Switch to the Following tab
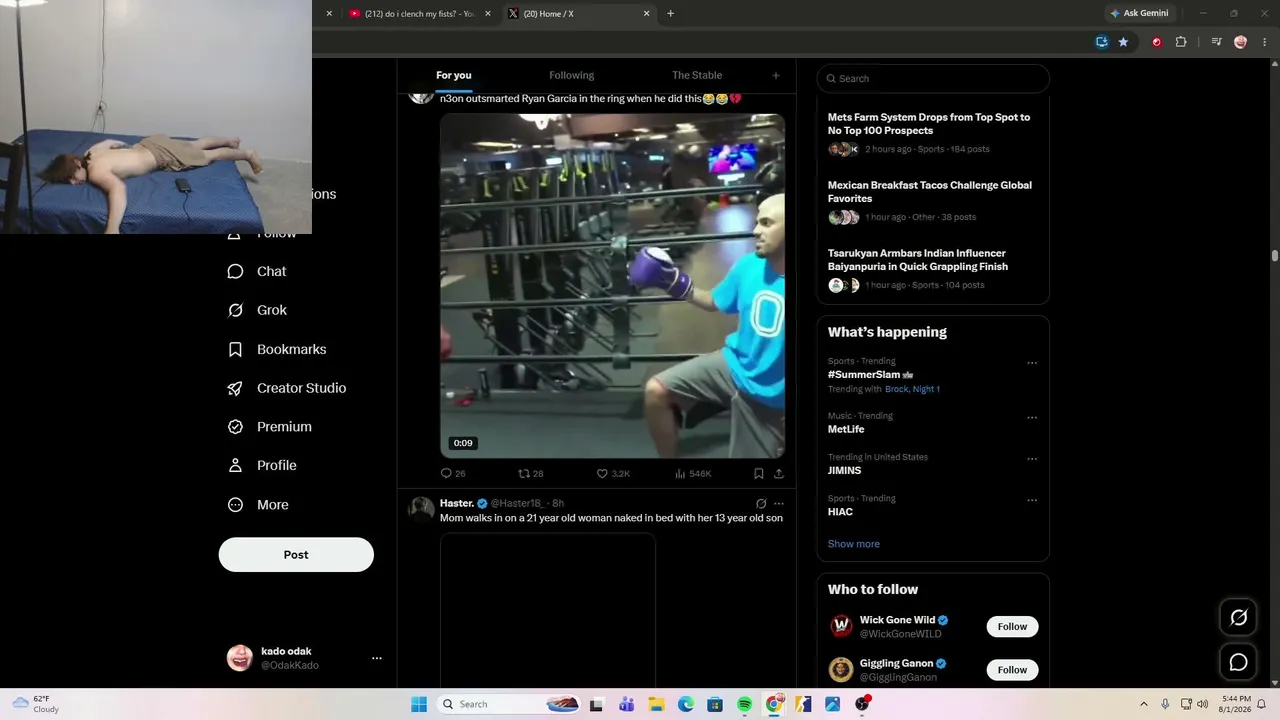This screenshot has height=720, width=1280. click(571, 75)
